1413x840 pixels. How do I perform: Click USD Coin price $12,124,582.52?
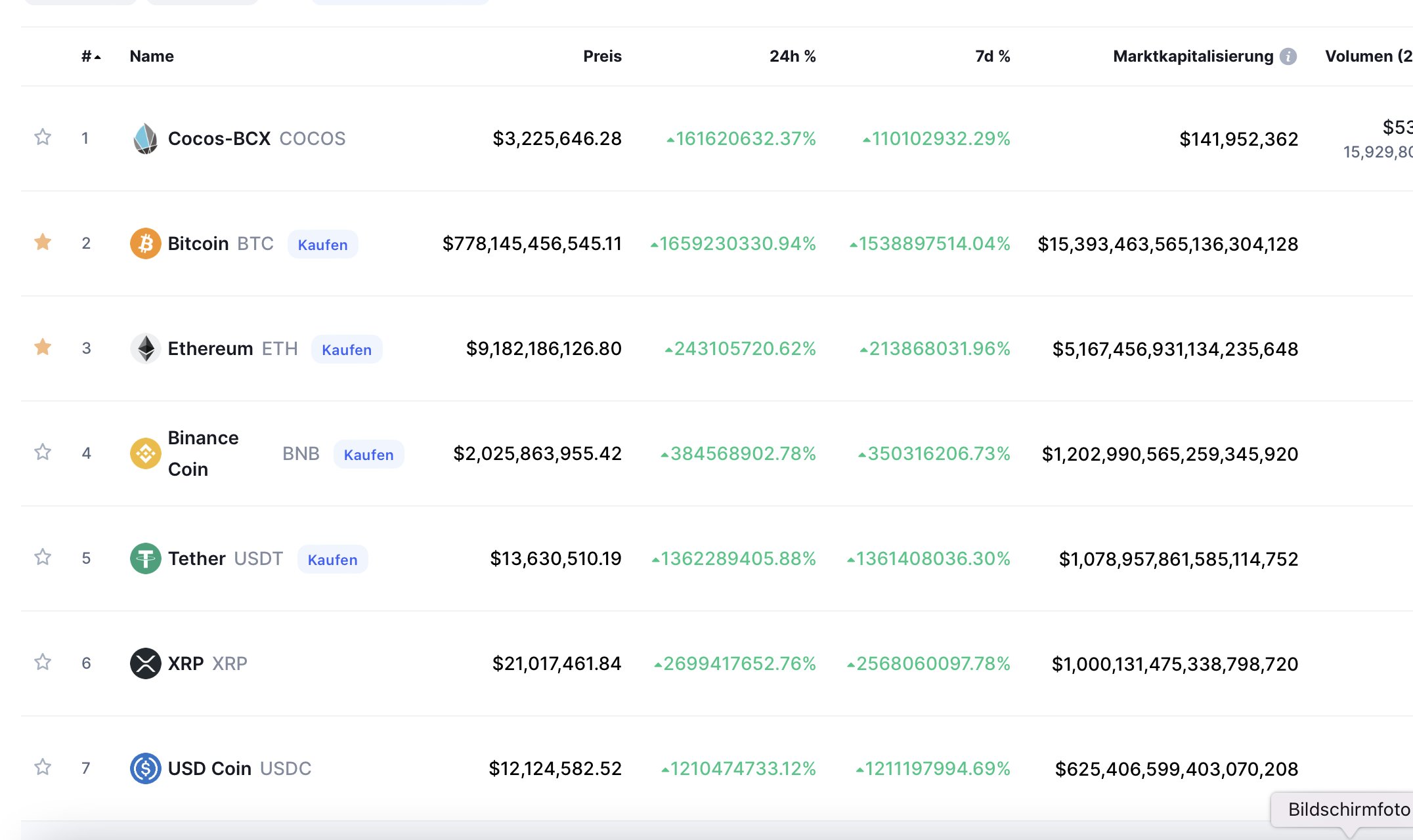pos(555,768)
